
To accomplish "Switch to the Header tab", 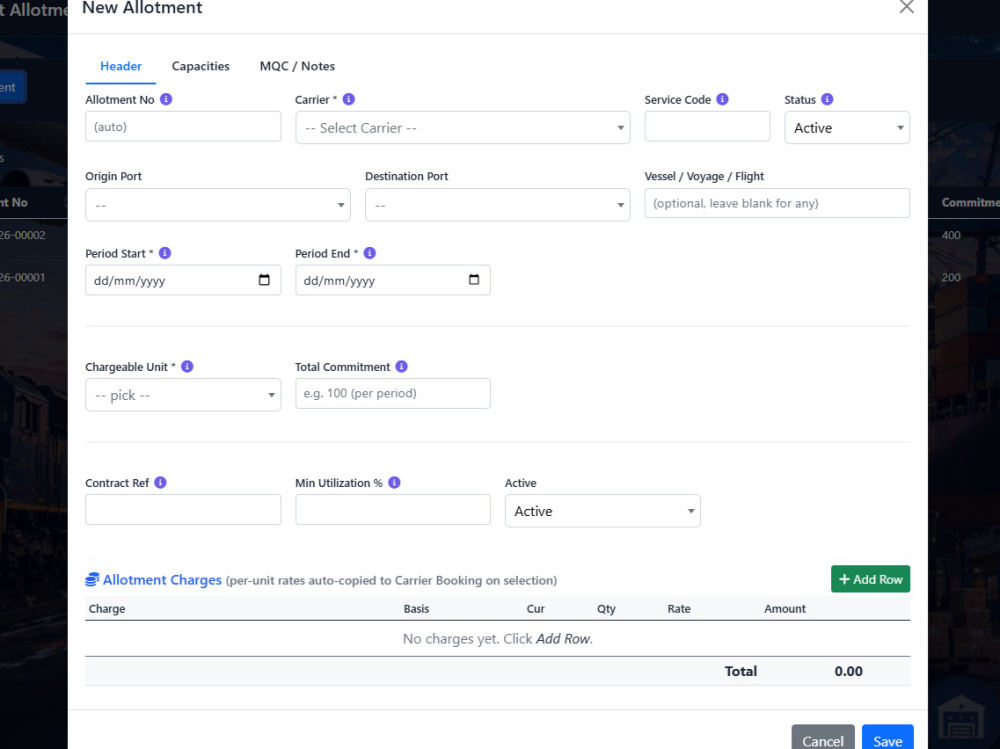I will 121,66.
